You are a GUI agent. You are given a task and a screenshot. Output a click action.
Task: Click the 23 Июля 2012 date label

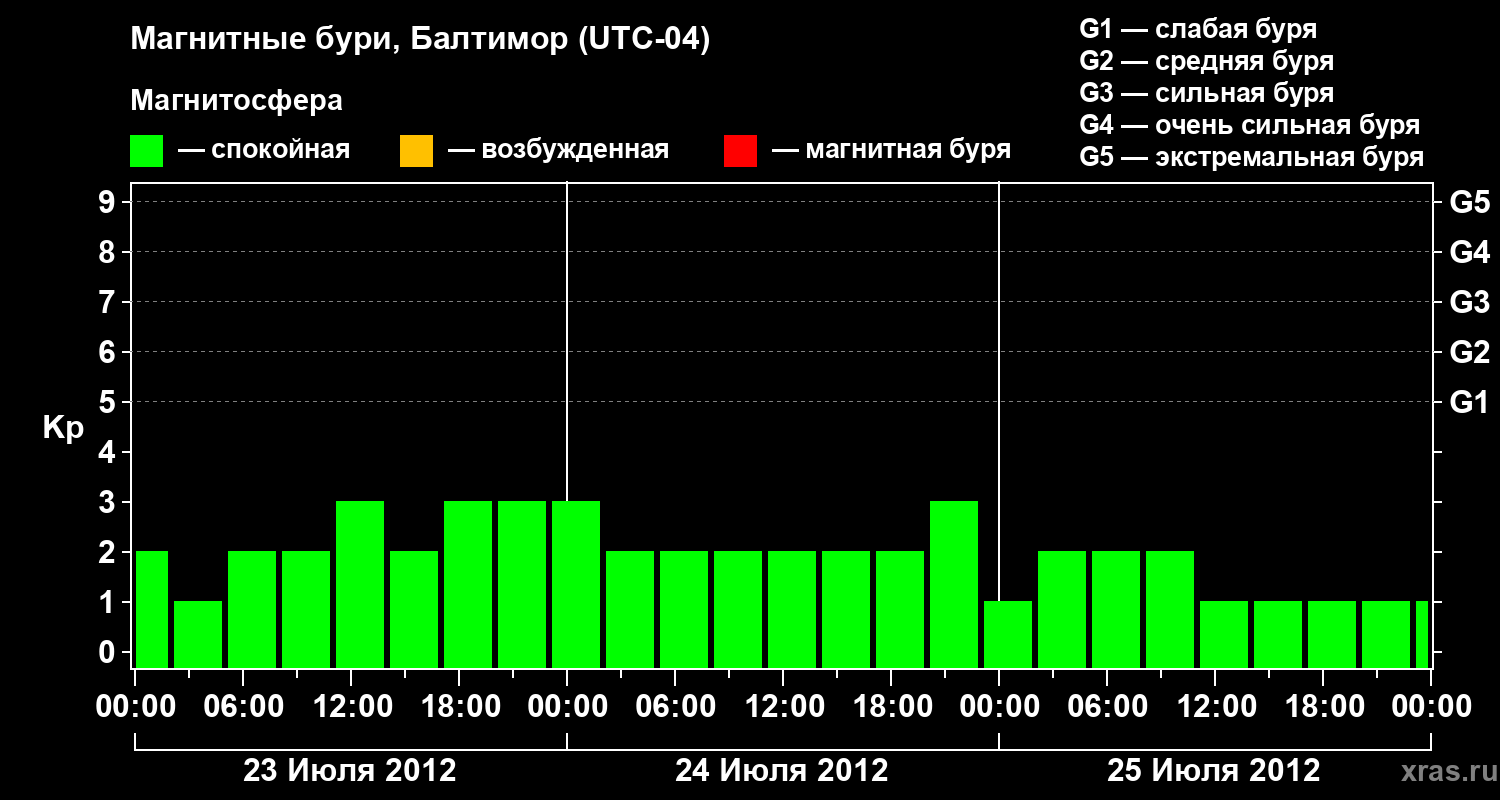coord(350,771)
